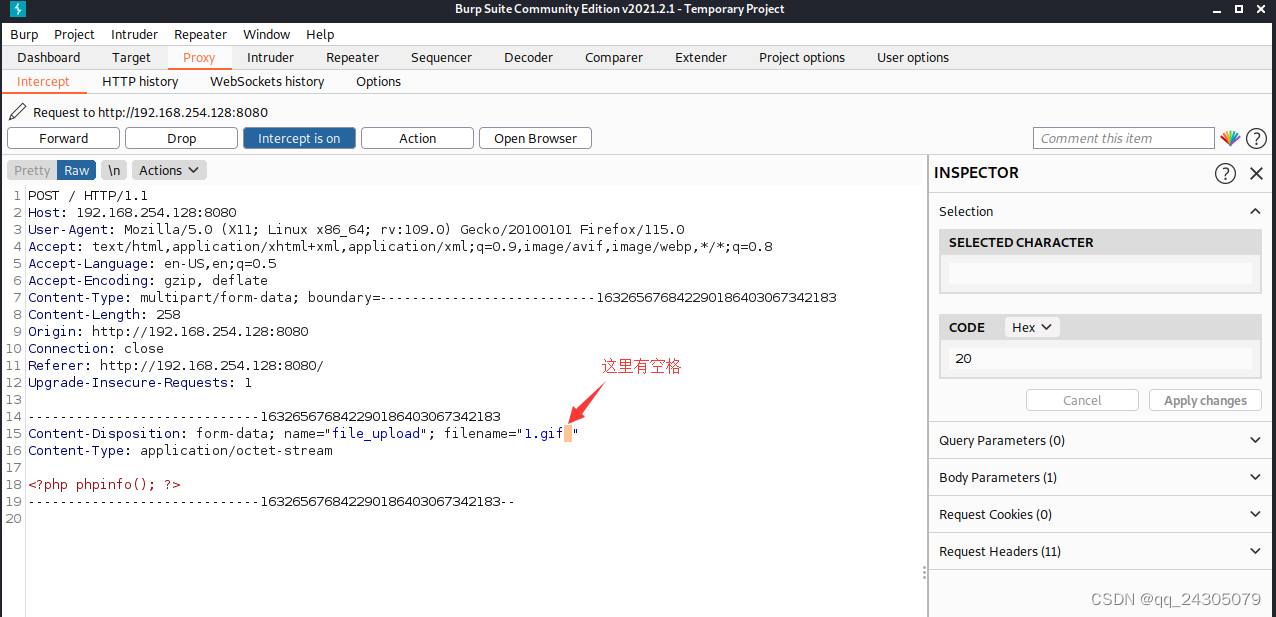Expand Query Parameters (0) section
The image size is (1276, 617).
(x=1101, y=440)
